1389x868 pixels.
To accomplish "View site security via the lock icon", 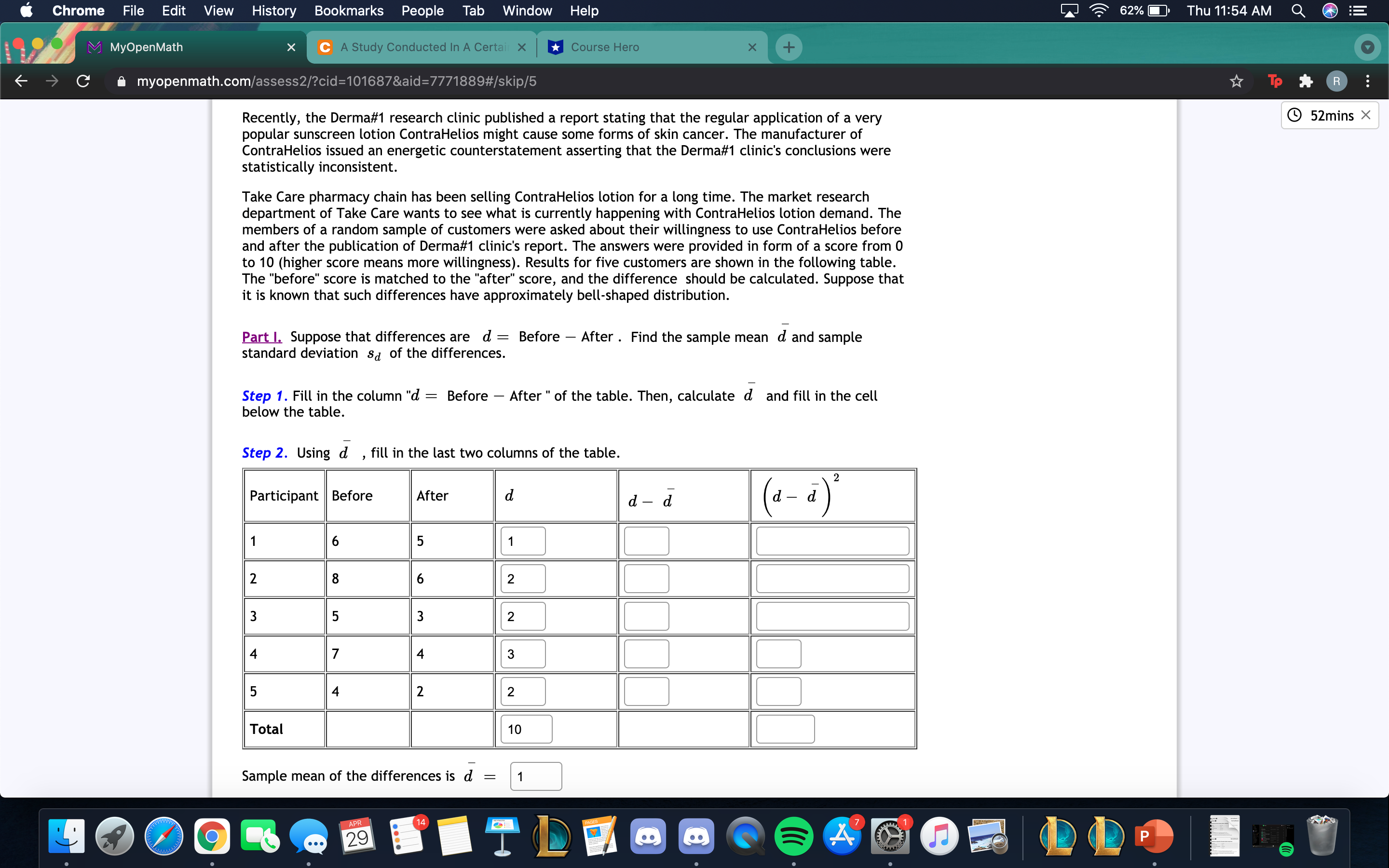I will [121, 81].
